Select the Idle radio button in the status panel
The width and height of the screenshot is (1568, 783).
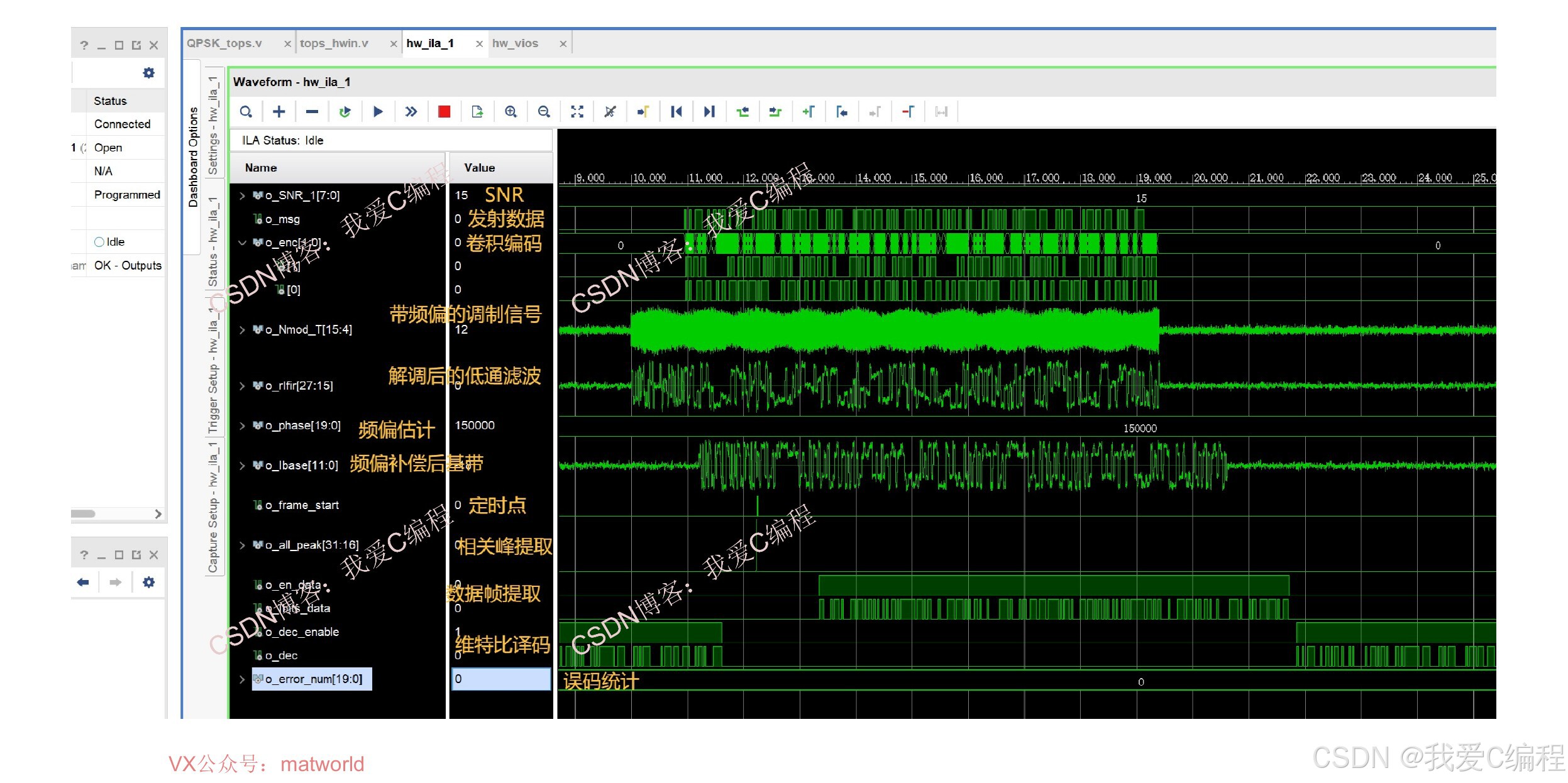coord(99,242)
